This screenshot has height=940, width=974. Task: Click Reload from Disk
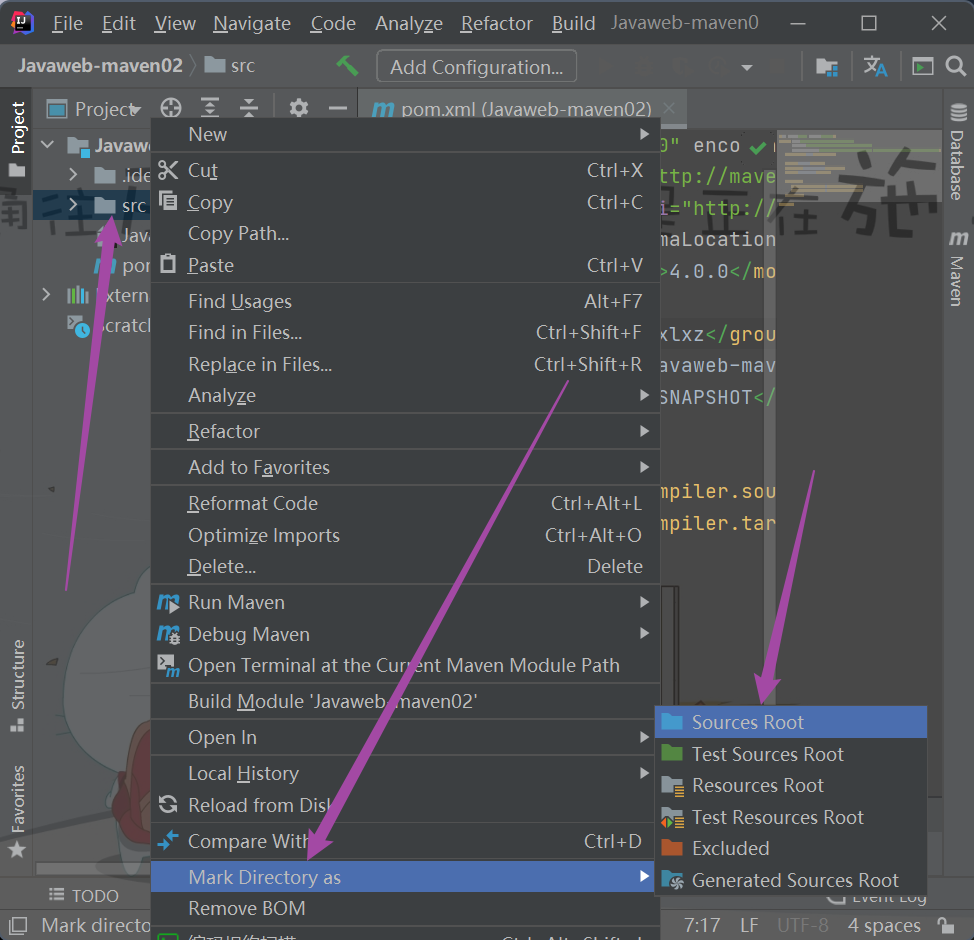coord(403,805)
